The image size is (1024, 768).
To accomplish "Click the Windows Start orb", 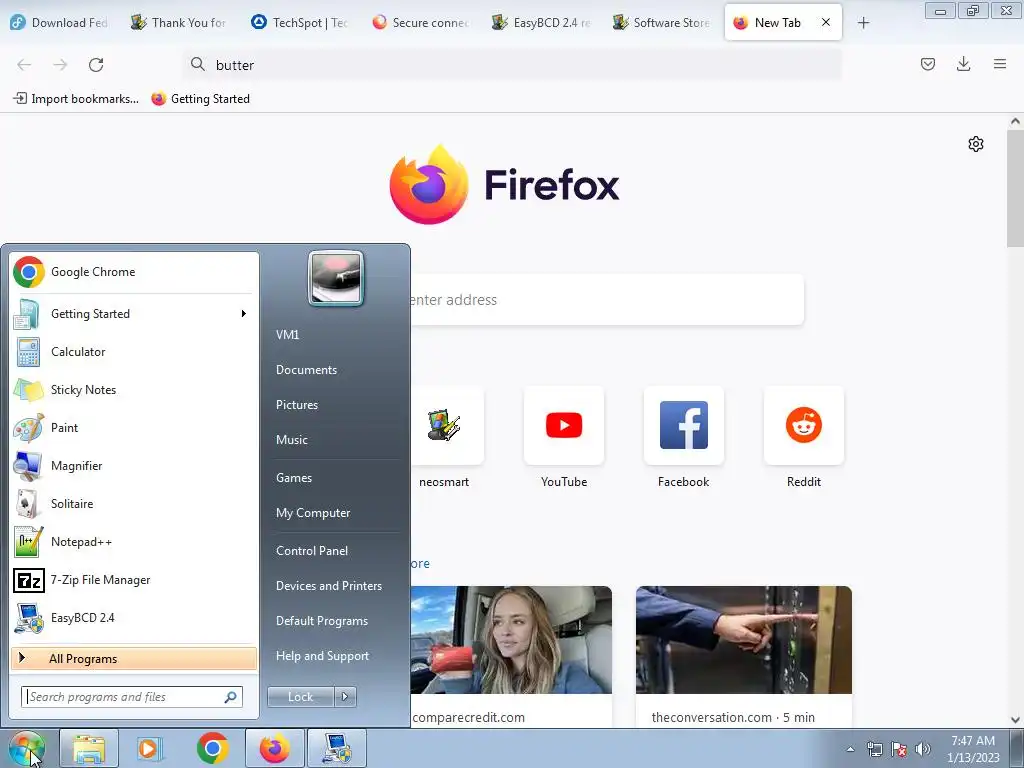I will [27, 748].
